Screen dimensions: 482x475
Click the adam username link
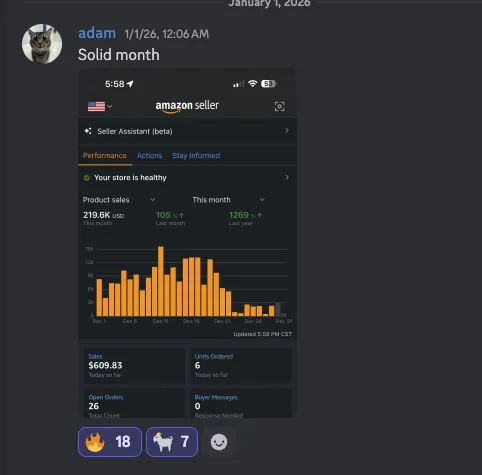[97, 33]
